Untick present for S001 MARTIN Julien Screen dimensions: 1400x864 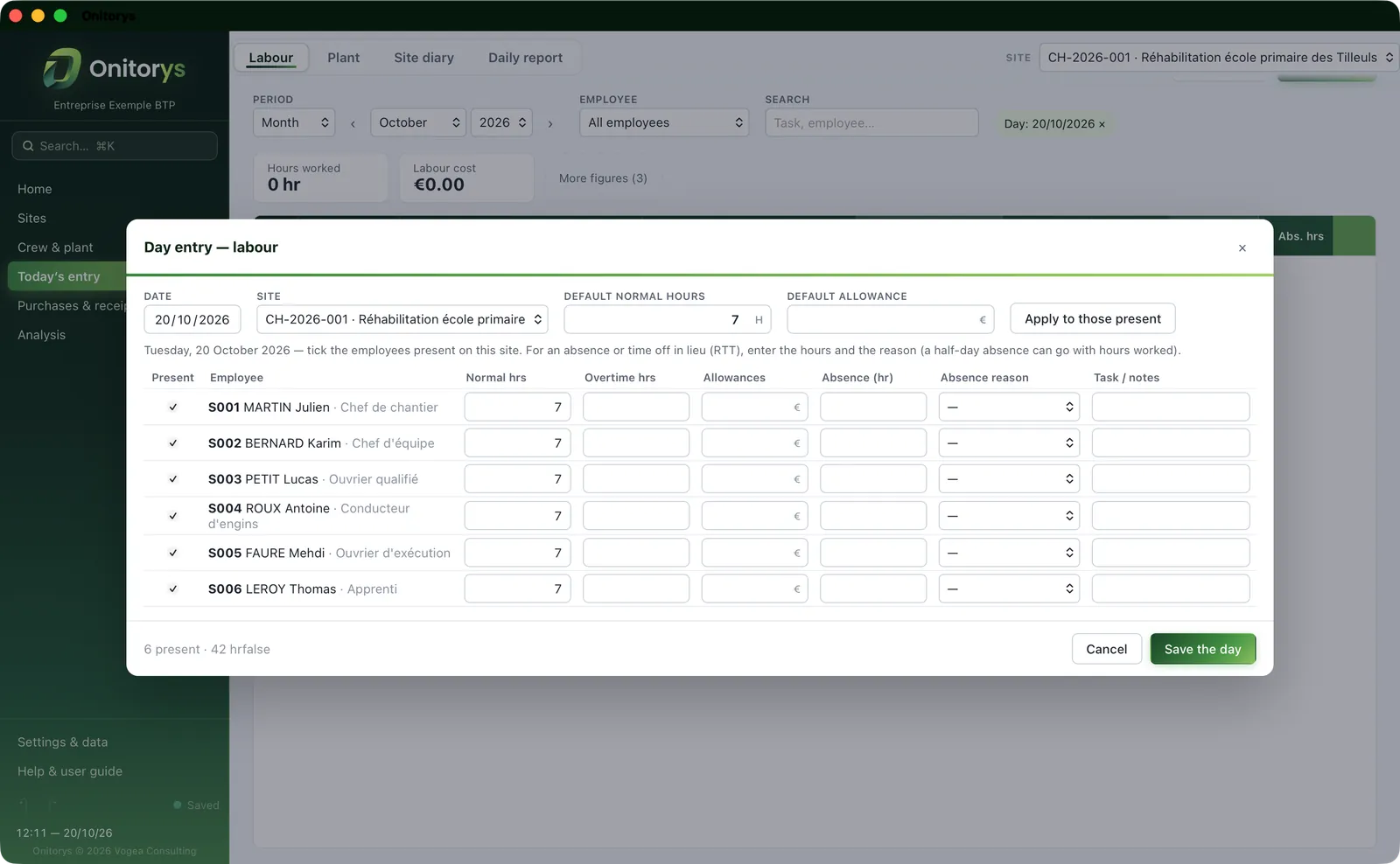pos(173,408)
